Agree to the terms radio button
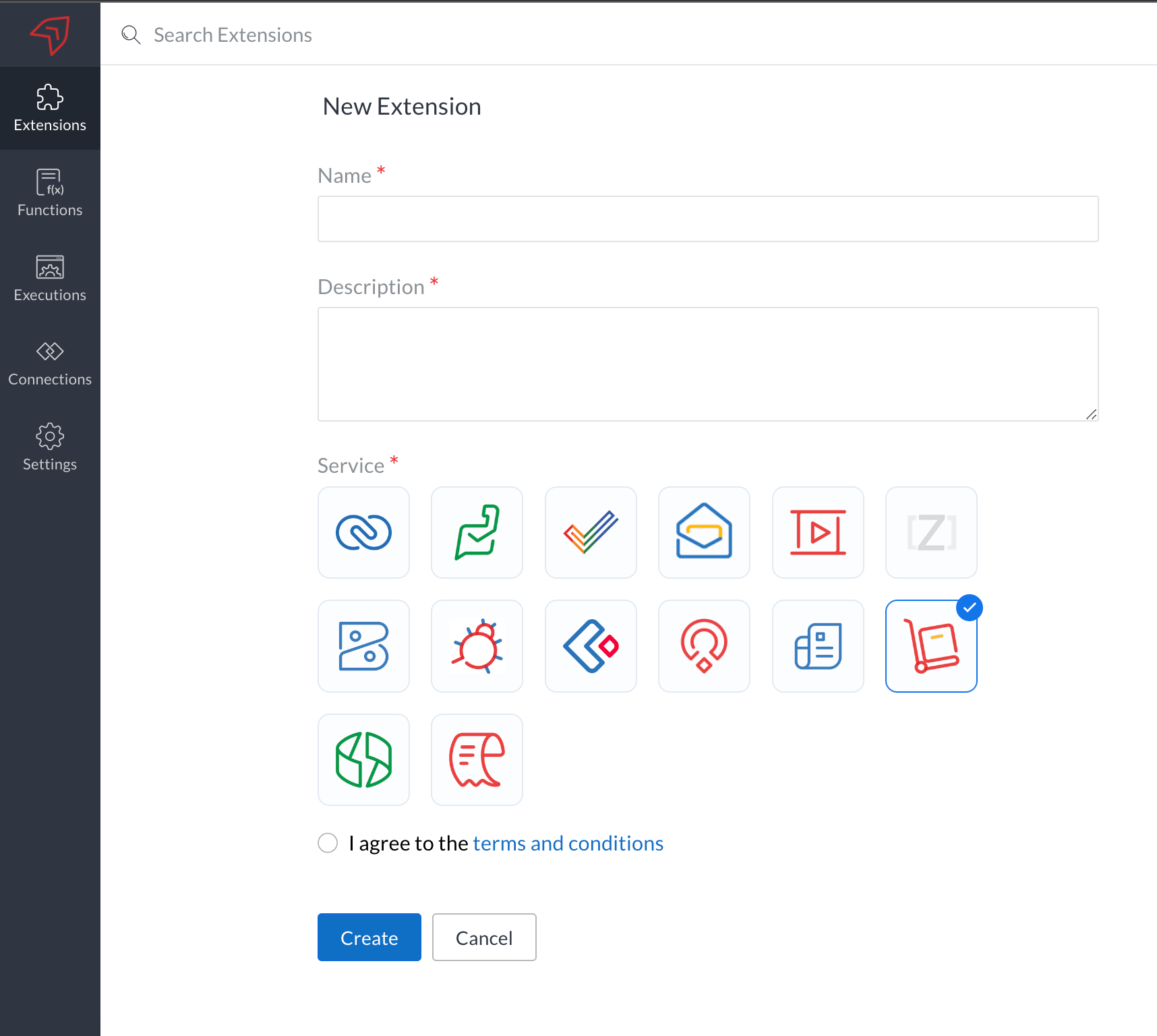The image size is (1157, 1036). tap(328, 843)
